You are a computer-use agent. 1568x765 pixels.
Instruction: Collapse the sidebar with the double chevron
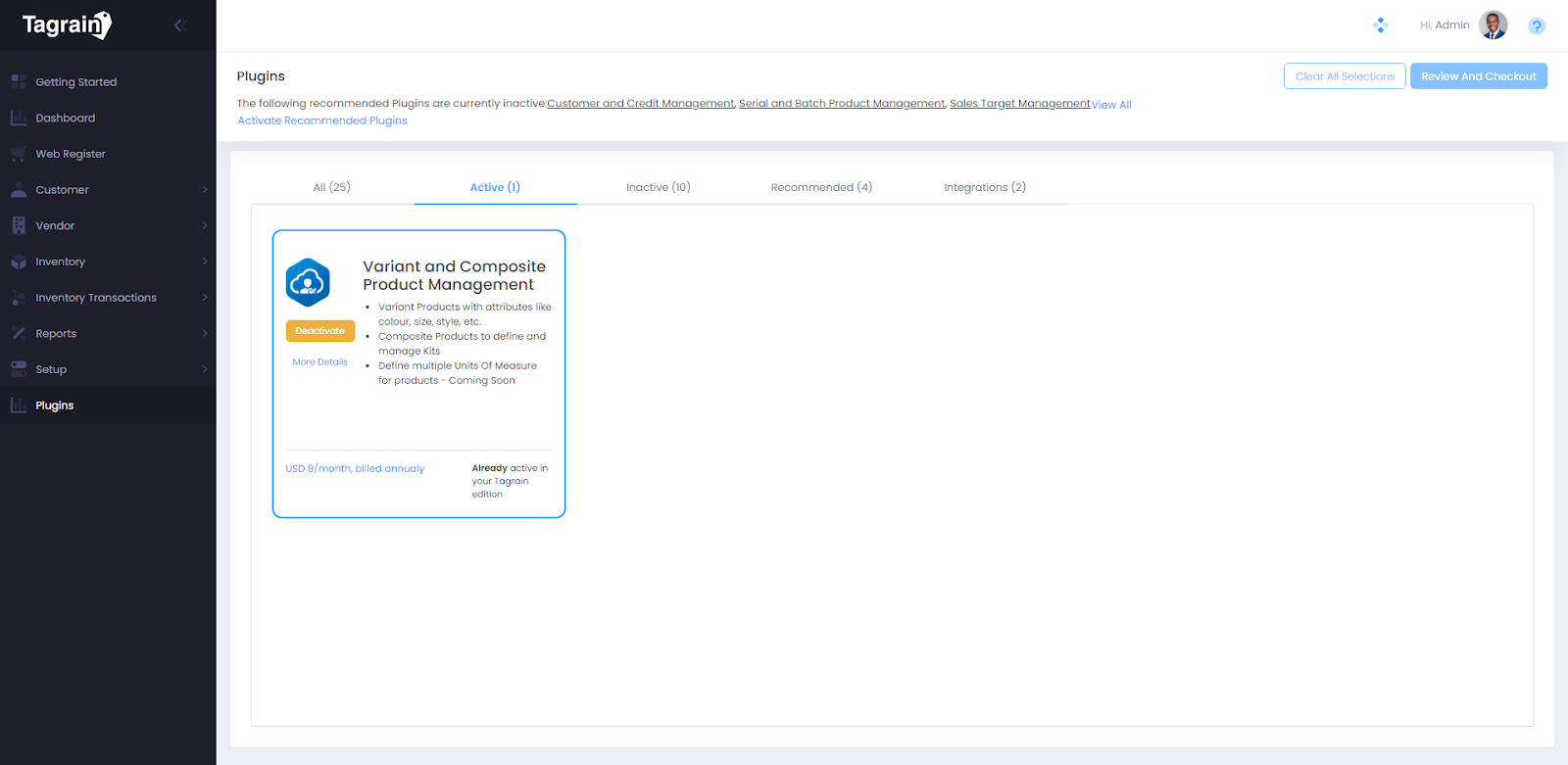click(180, 25)
